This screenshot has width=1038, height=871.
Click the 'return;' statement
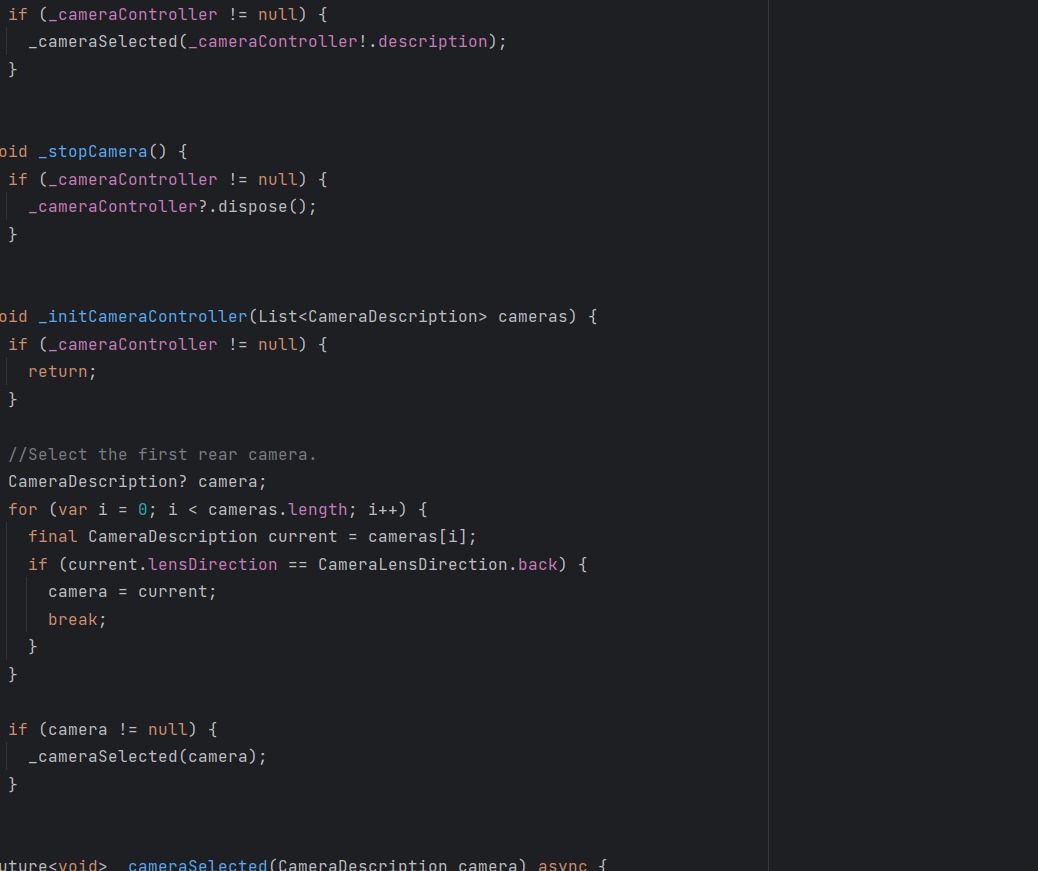(62, 372)
